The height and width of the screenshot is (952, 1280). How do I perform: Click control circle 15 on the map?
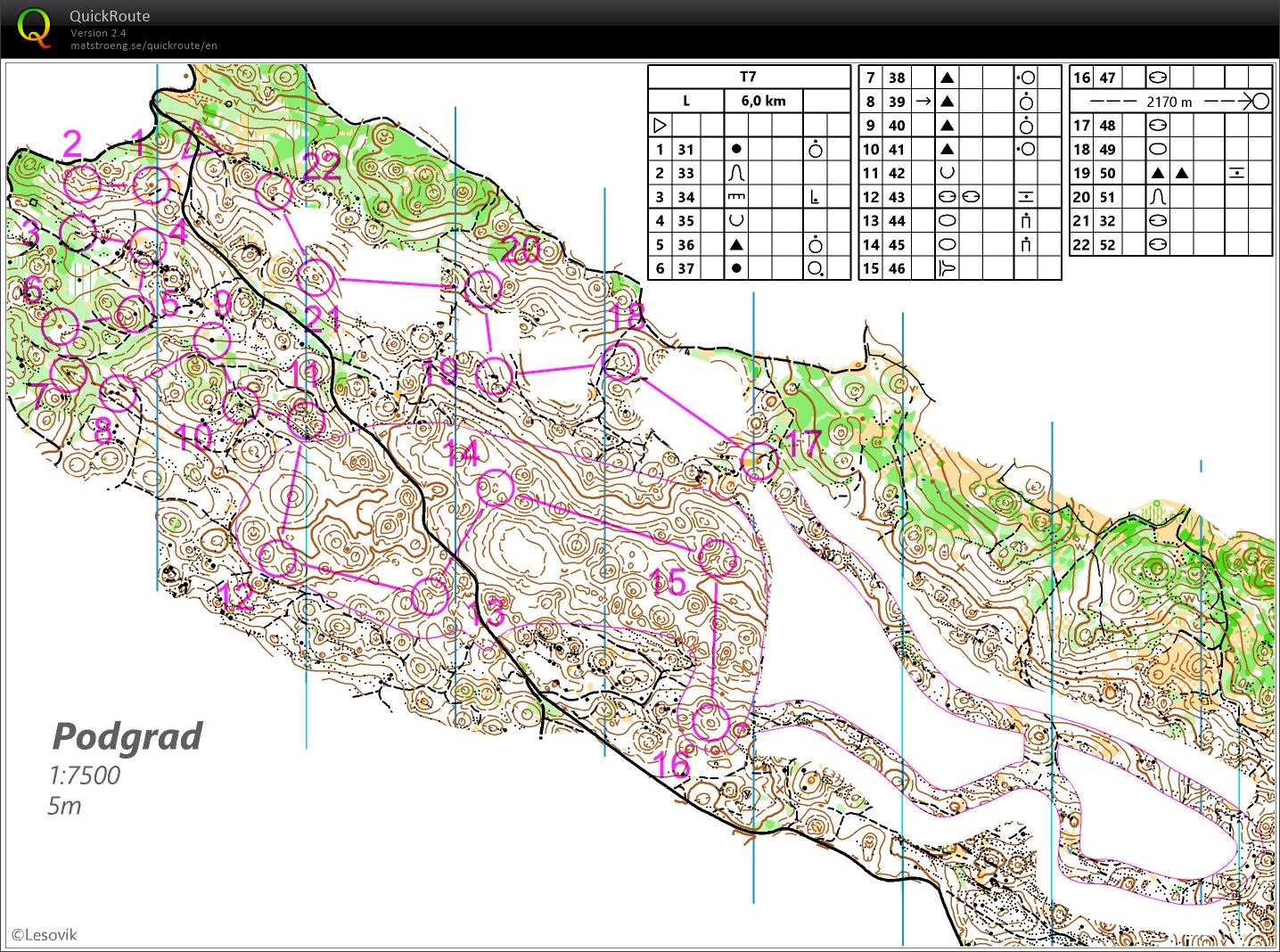[x=717, y=559]
